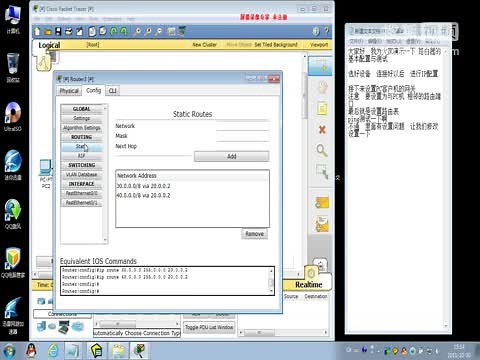Viewport: 480px width, 360px height.
Task: Save the network with the floppy icon
Action: (x=58, y=32)
